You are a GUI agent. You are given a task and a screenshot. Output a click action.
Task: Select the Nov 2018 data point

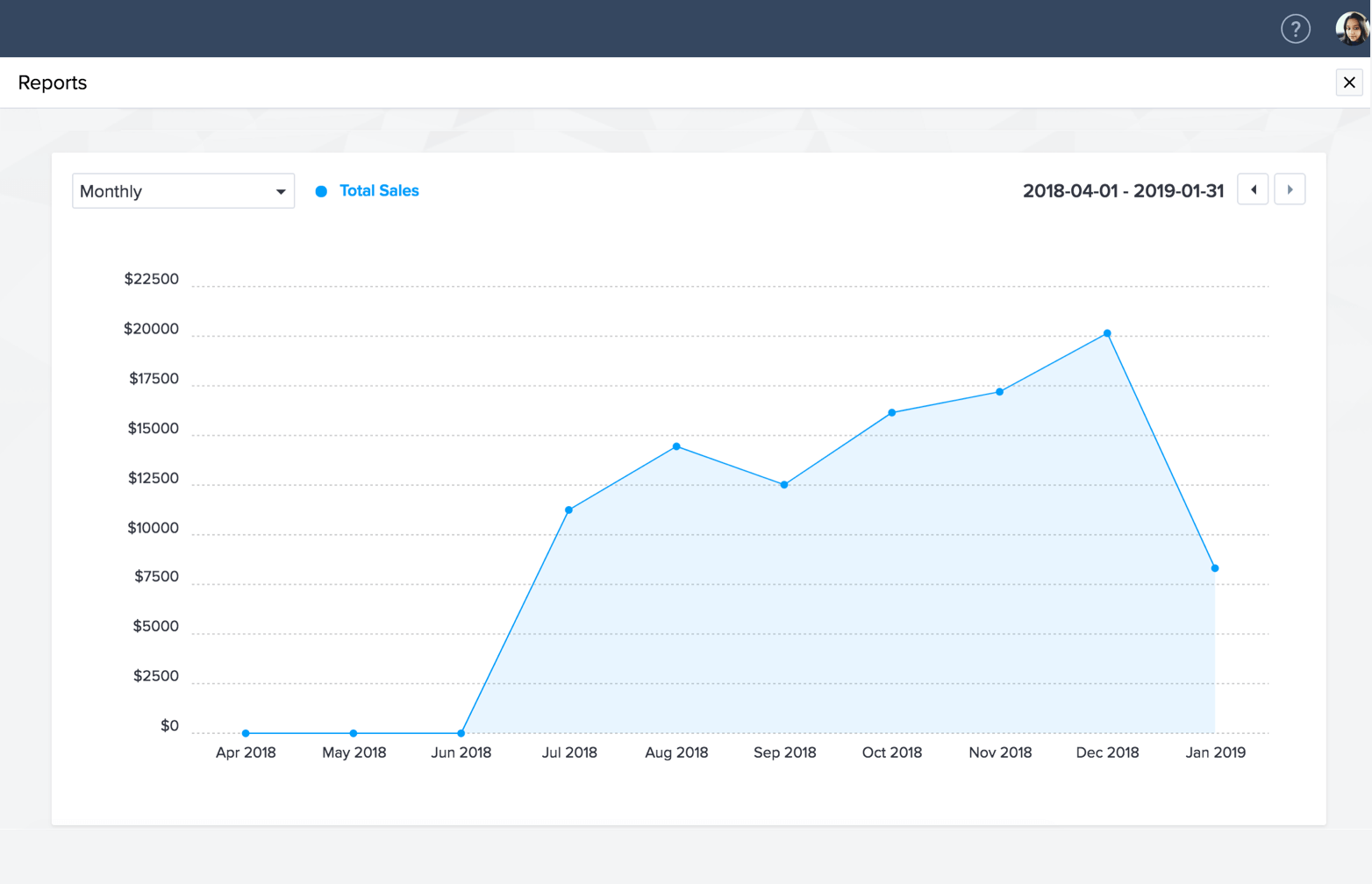point(1000,392)
